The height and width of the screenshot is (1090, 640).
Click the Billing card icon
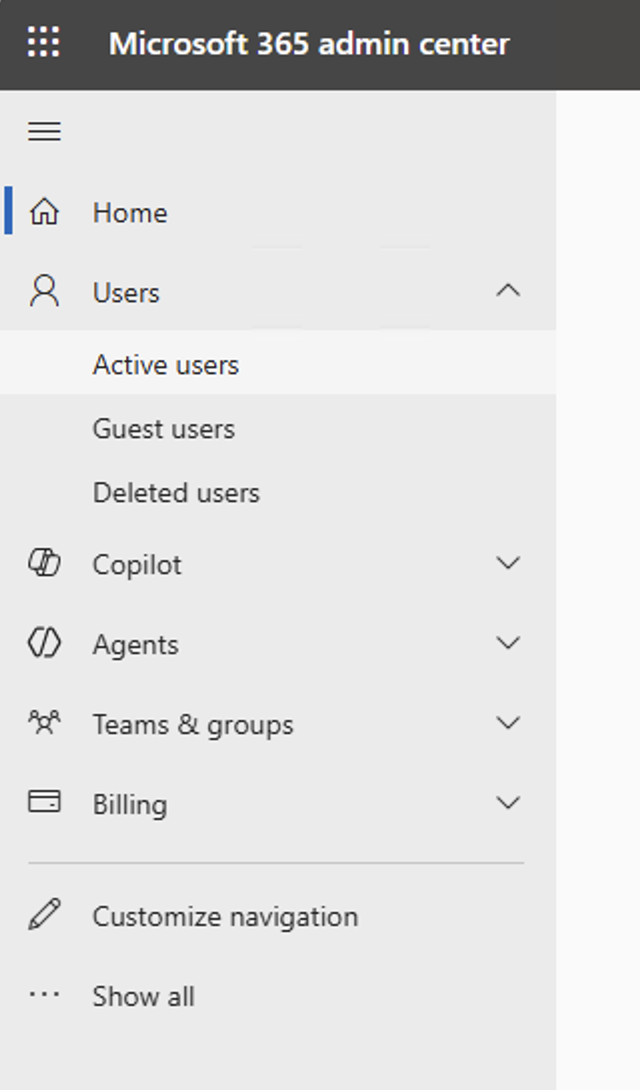click(x=44, y=802)
